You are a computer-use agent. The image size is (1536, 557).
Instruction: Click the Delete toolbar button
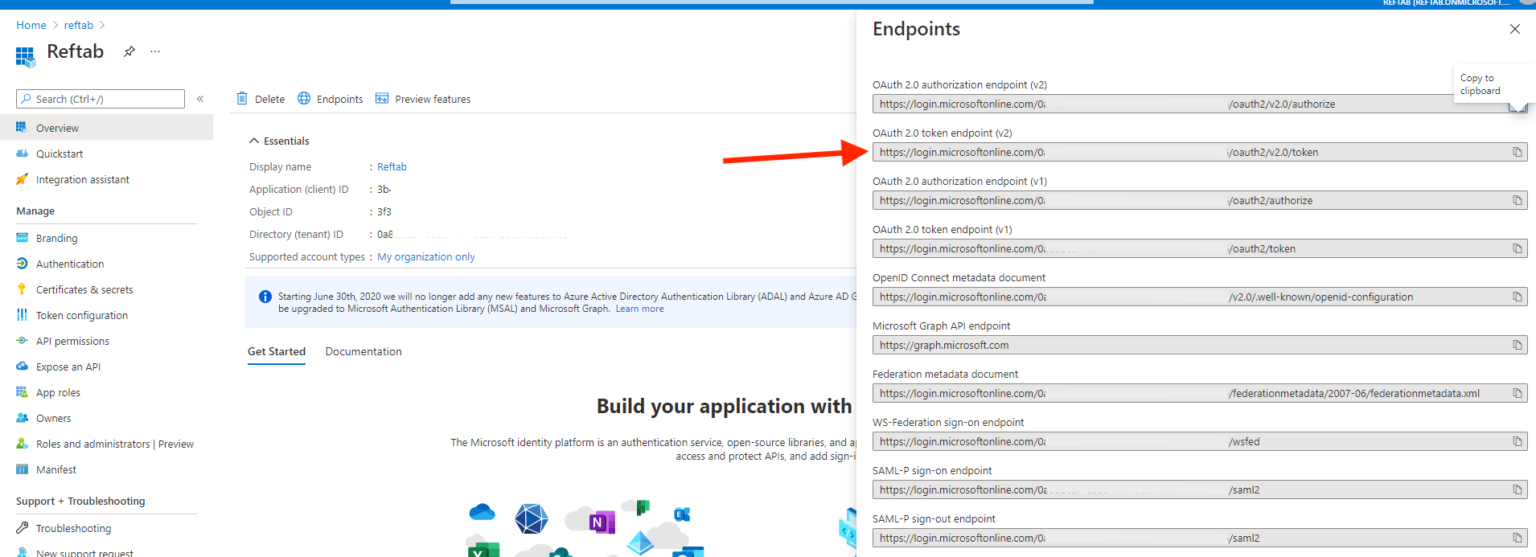click(x=260, y=99)
